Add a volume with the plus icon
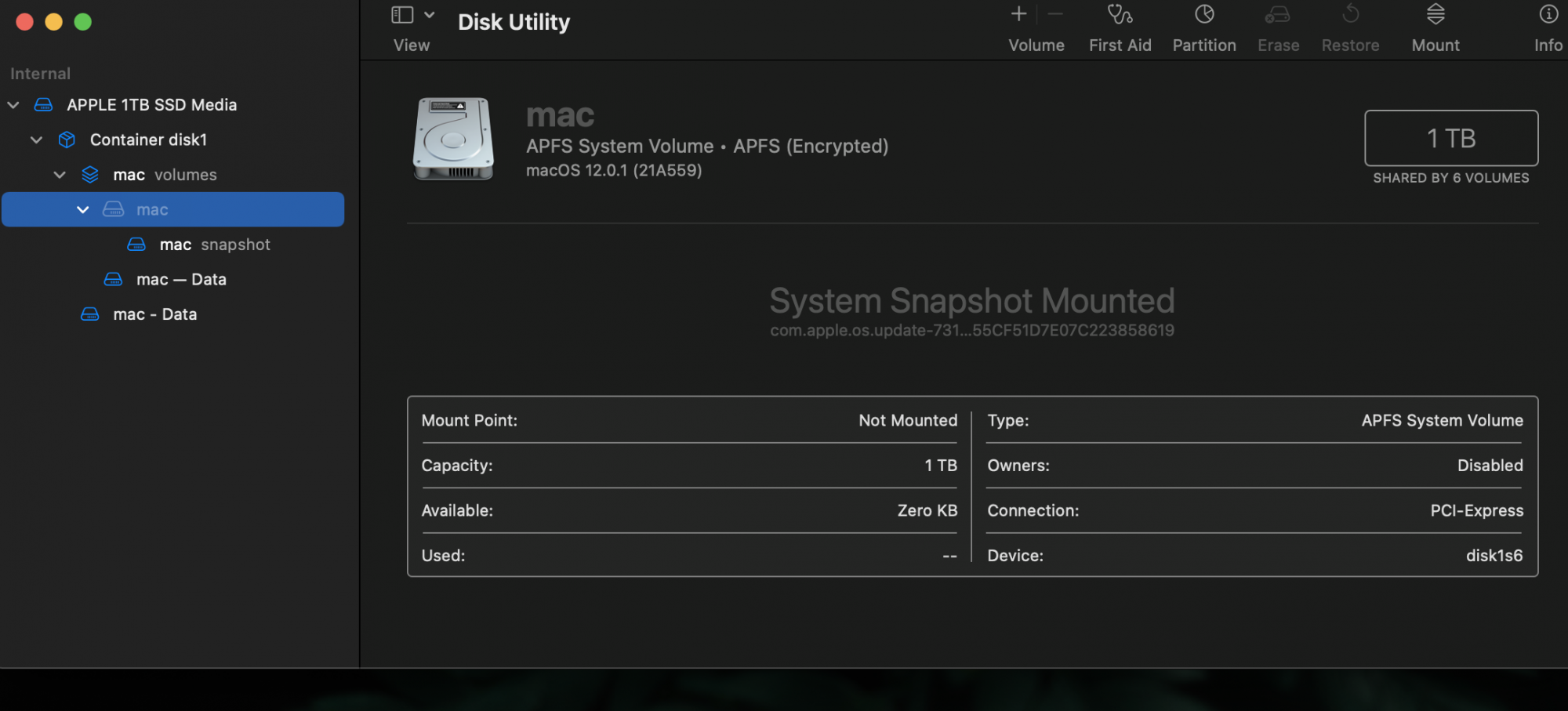 click(x=1018, y=14)
